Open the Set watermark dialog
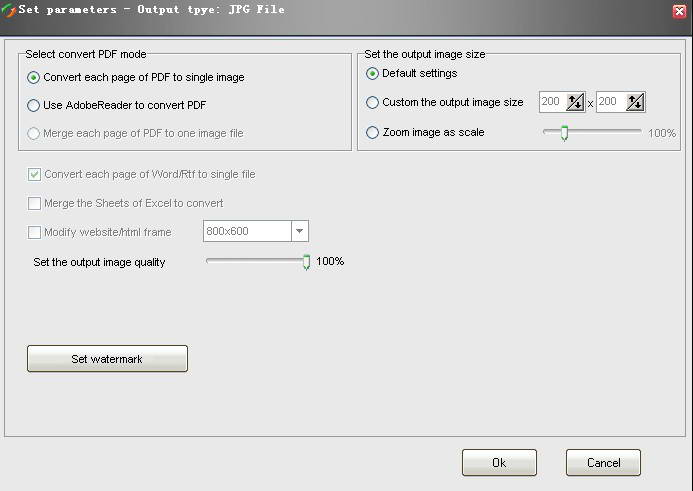The height and width of the screenshot is (491, 693). [x=107, y=359]
